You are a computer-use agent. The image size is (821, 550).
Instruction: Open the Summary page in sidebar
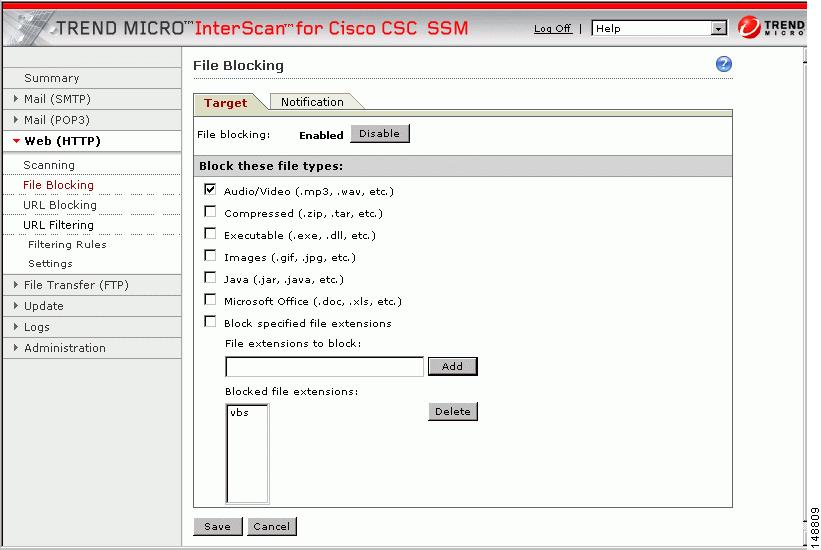click(x=52, y=78)
